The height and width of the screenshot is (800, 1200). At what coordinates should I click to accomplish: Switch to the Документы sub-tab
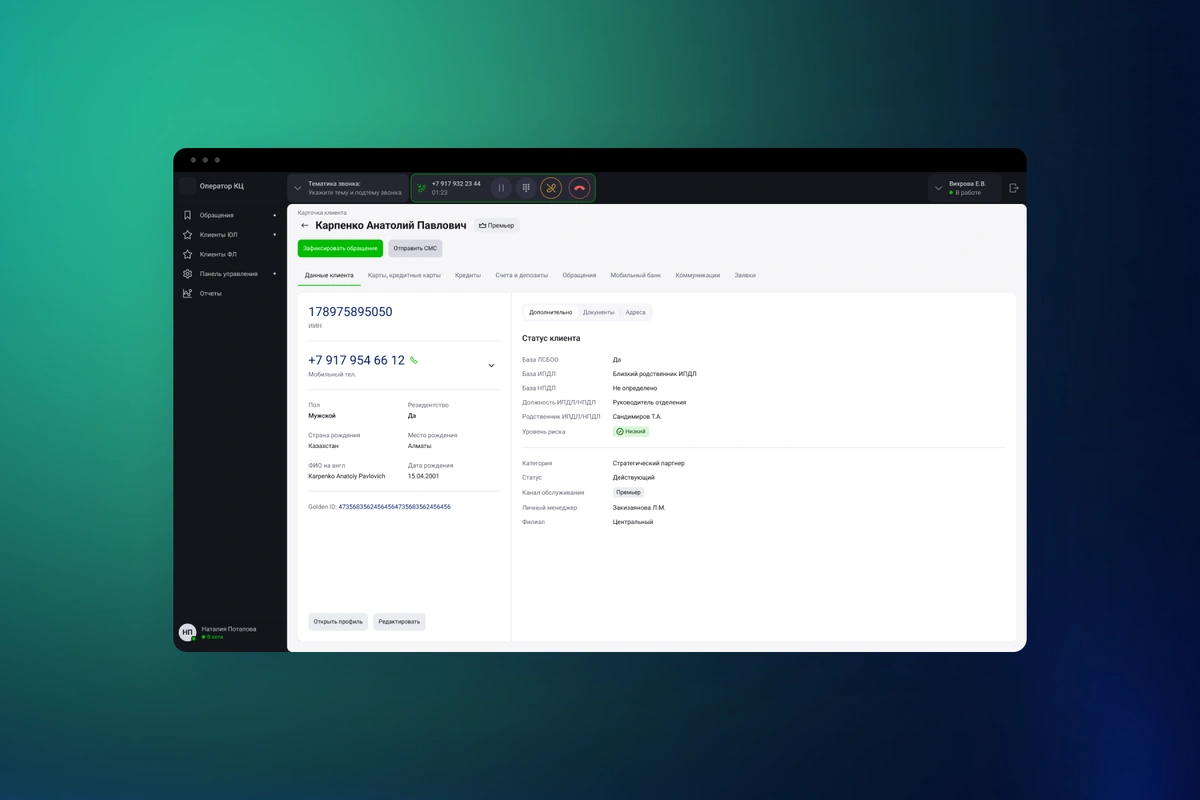pos(598,312)
